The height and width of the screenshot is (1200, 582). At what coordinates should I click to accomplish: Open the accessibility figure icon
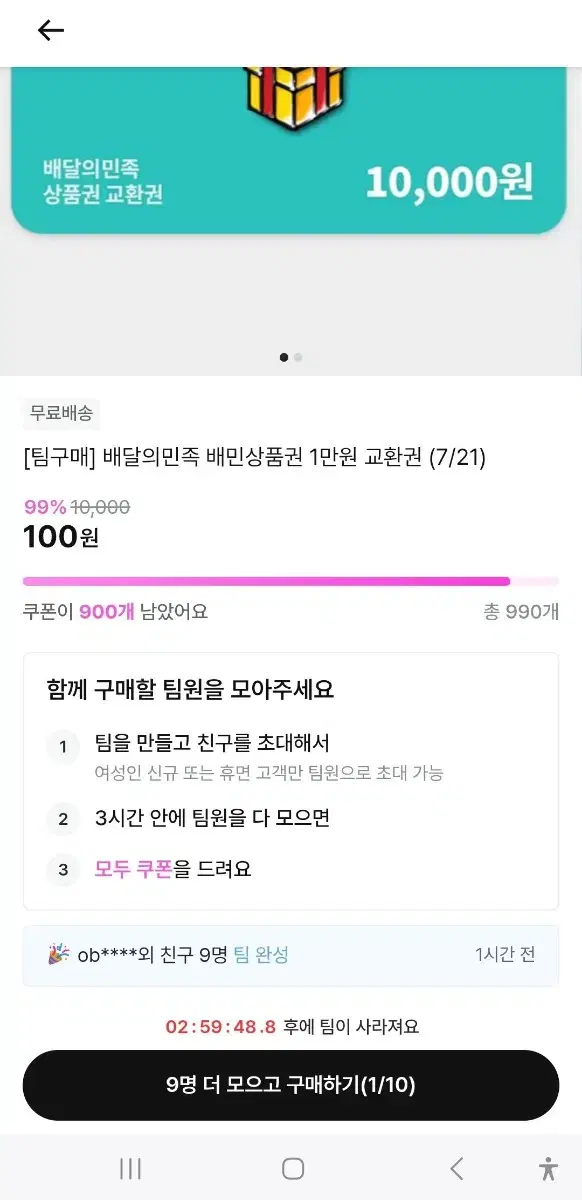click(547, 1168)
